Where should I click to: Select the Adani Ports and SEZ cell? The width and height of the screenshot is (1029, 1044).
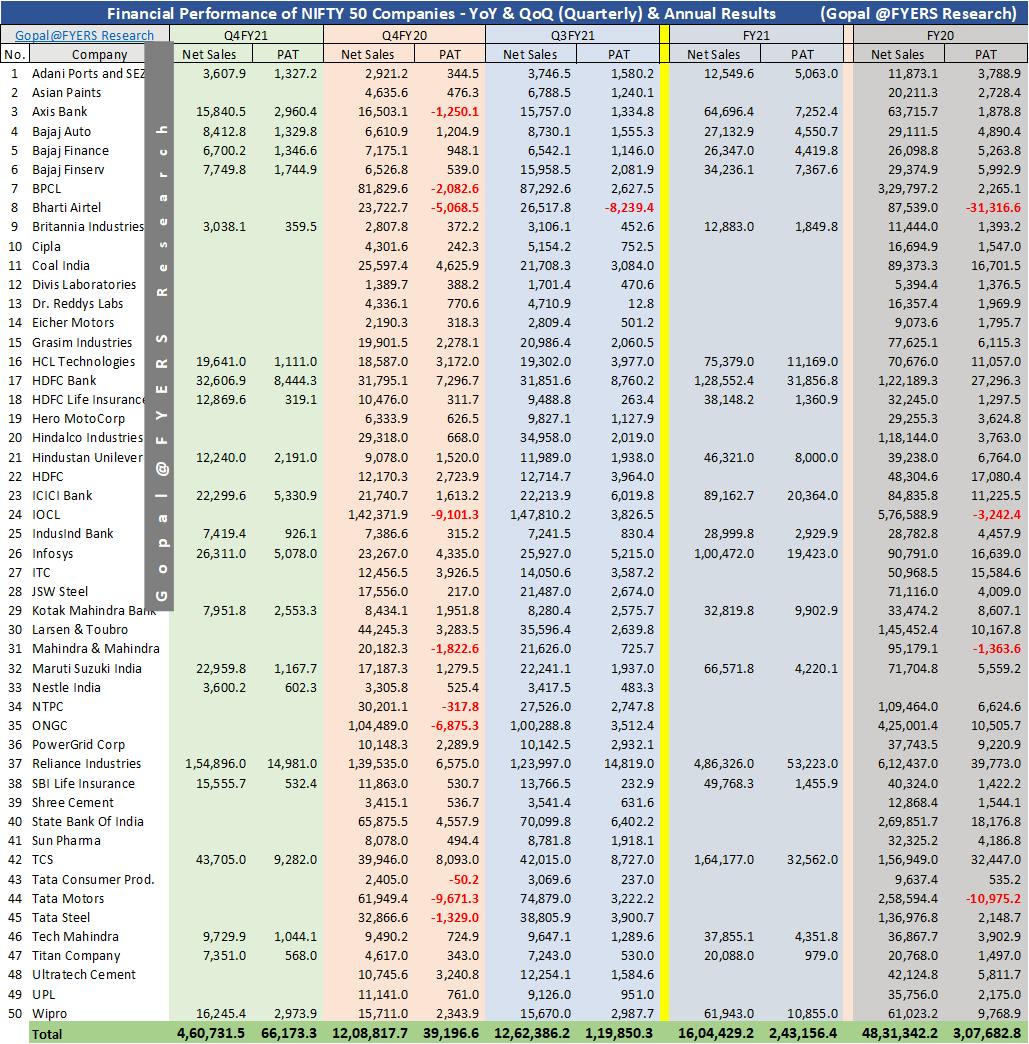click(88, 73)
